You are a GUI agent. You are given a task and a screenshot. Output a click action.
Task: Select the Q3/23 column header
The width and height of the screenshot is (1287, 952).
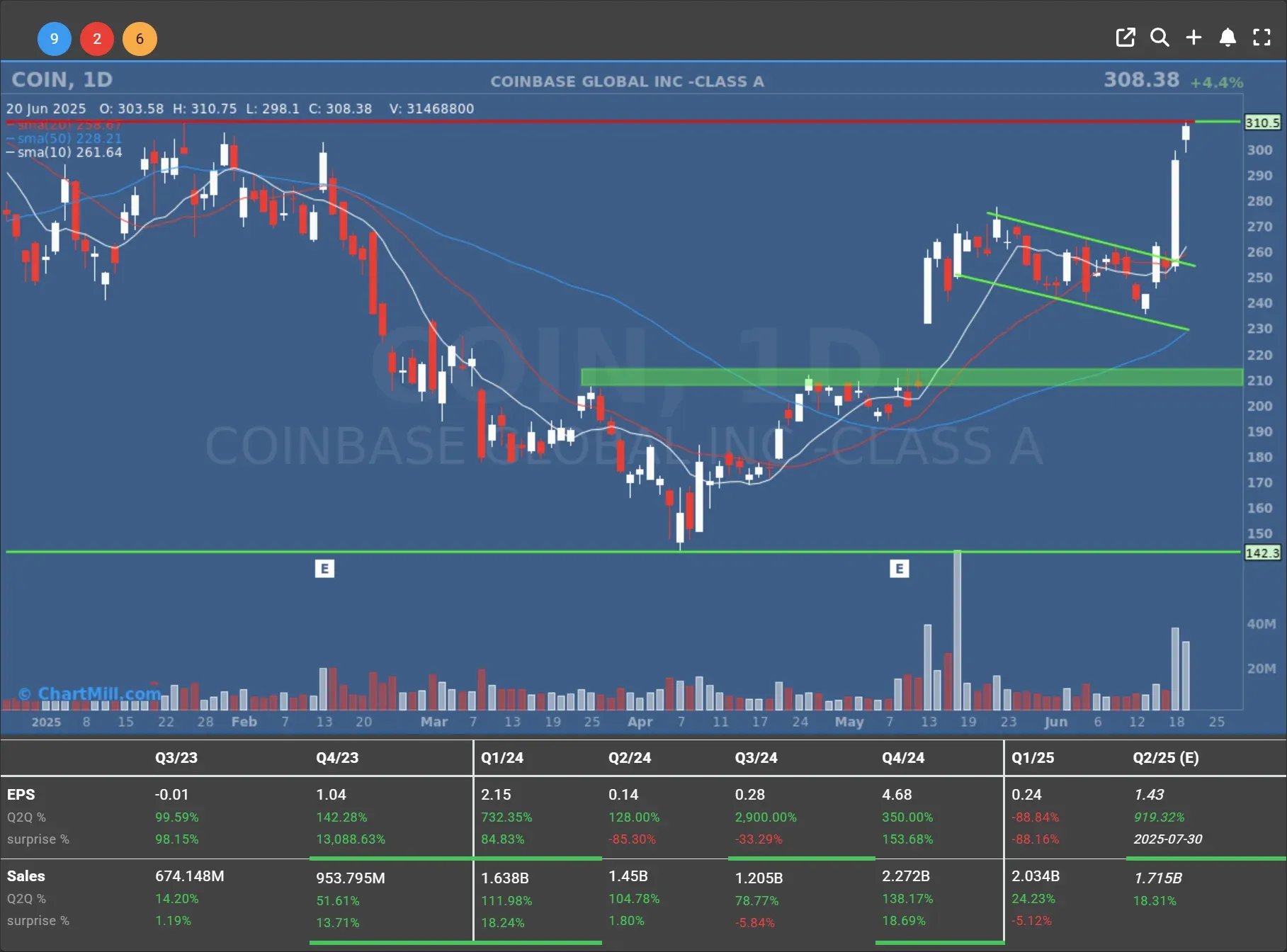click(176, 757)
